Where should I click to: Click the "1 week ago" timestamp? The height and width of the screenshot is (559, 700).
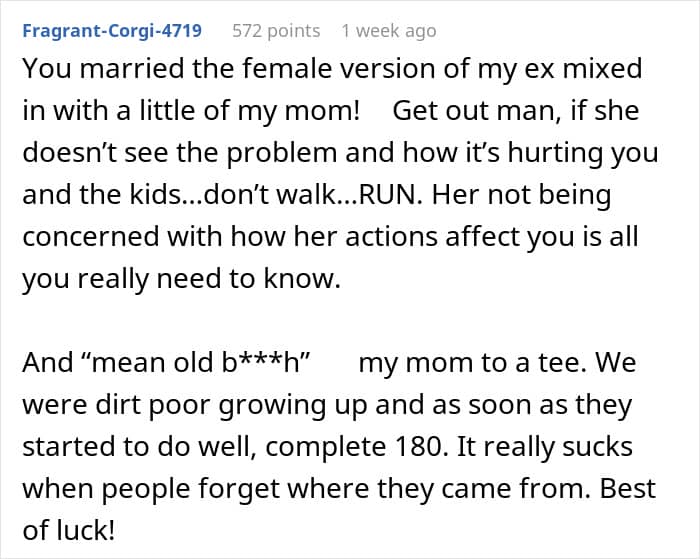388,30
